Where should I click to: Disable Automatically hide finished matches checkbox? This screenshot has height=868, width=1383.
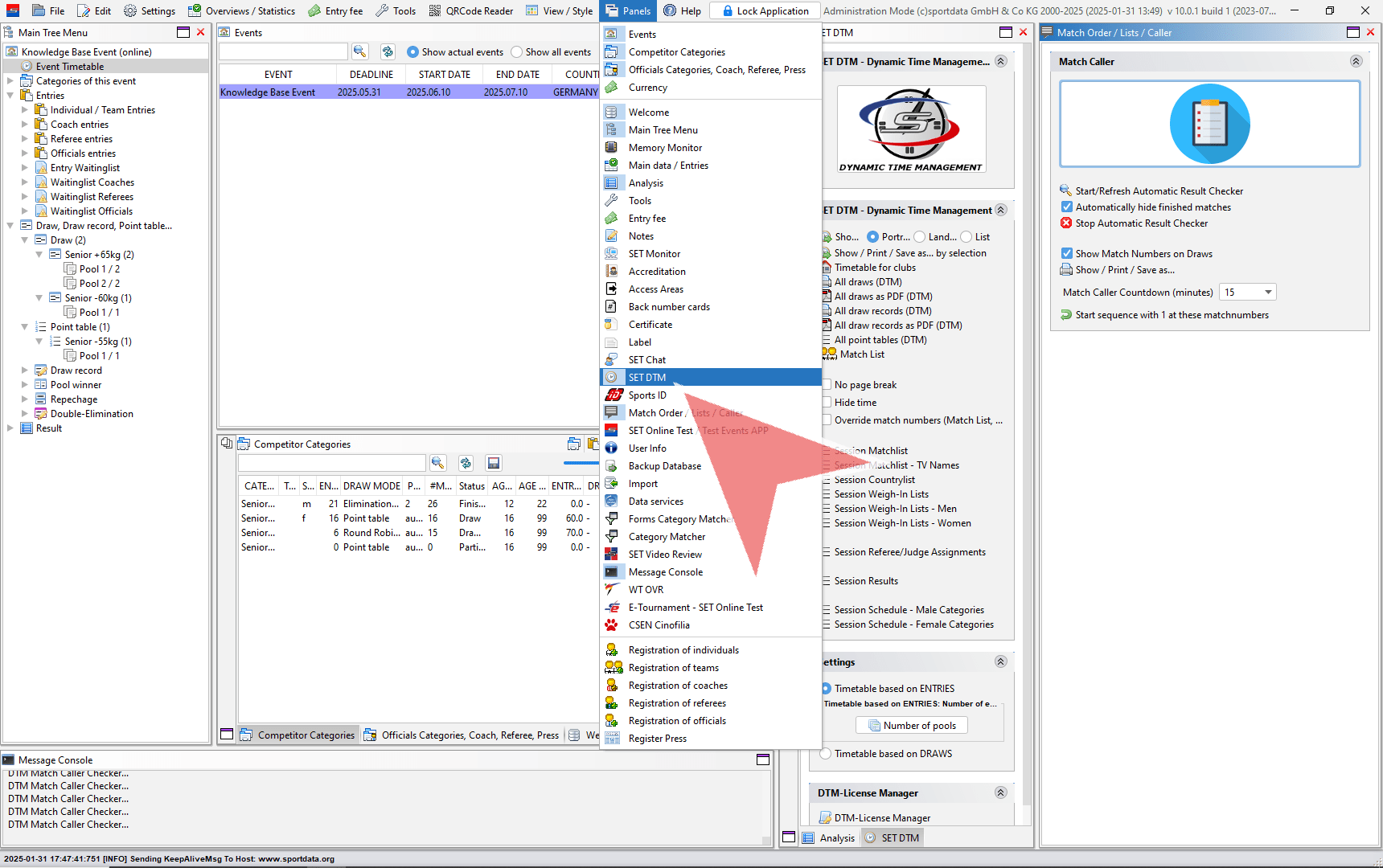tap(1067, 207)
